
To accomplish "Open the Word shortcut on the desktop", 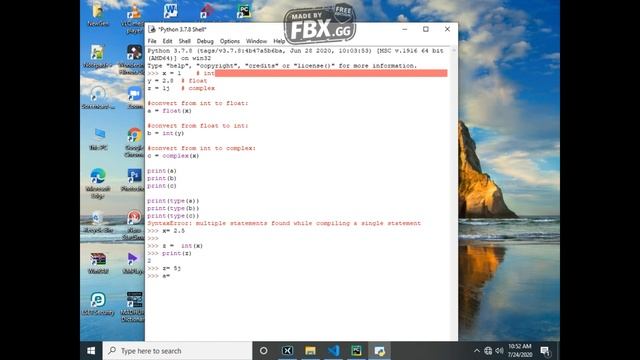I will click(170, 11).
